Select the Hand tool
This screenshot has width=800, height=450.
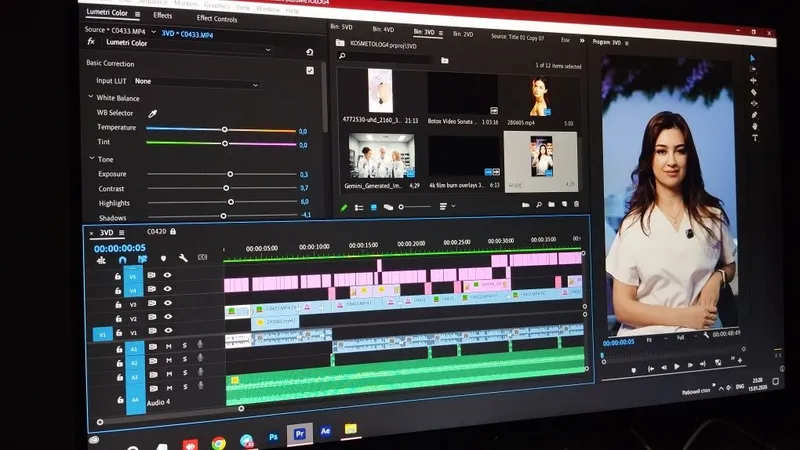(x=755, y=126)
